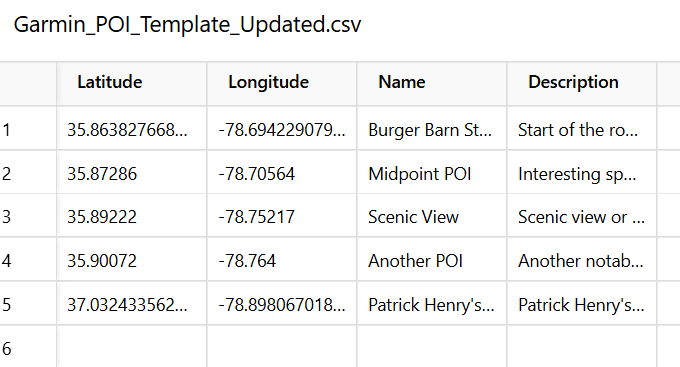
Task: Click latitude cell 37.032433562...
Action: pos(131,303)
